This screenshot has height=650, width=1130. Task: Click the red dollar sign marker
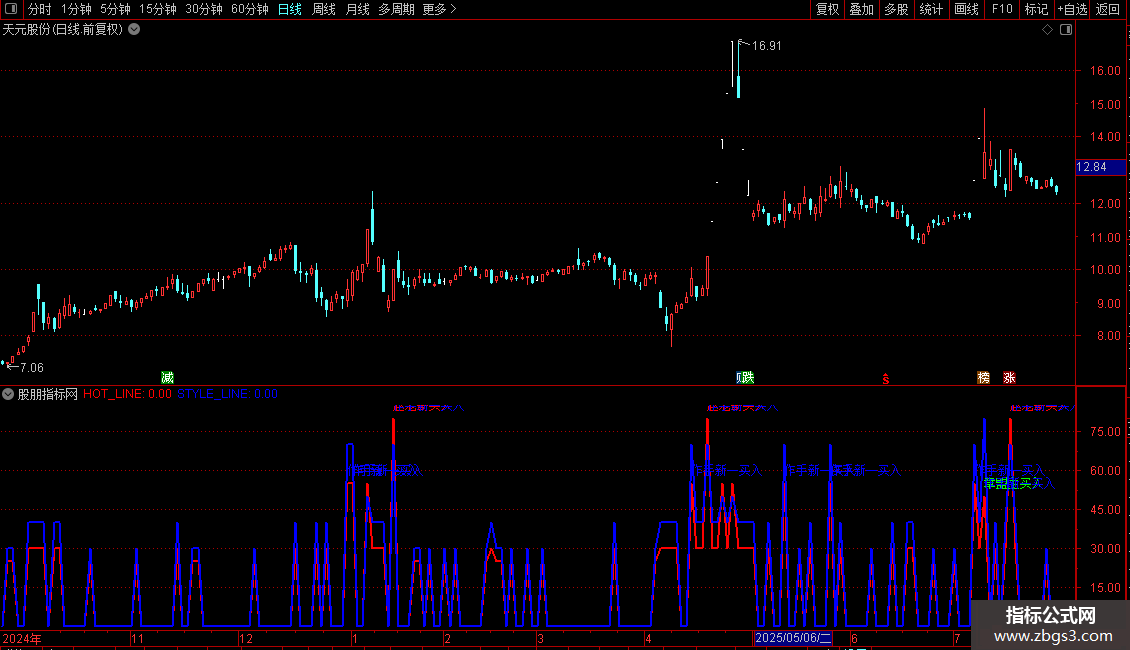(886, 379)
